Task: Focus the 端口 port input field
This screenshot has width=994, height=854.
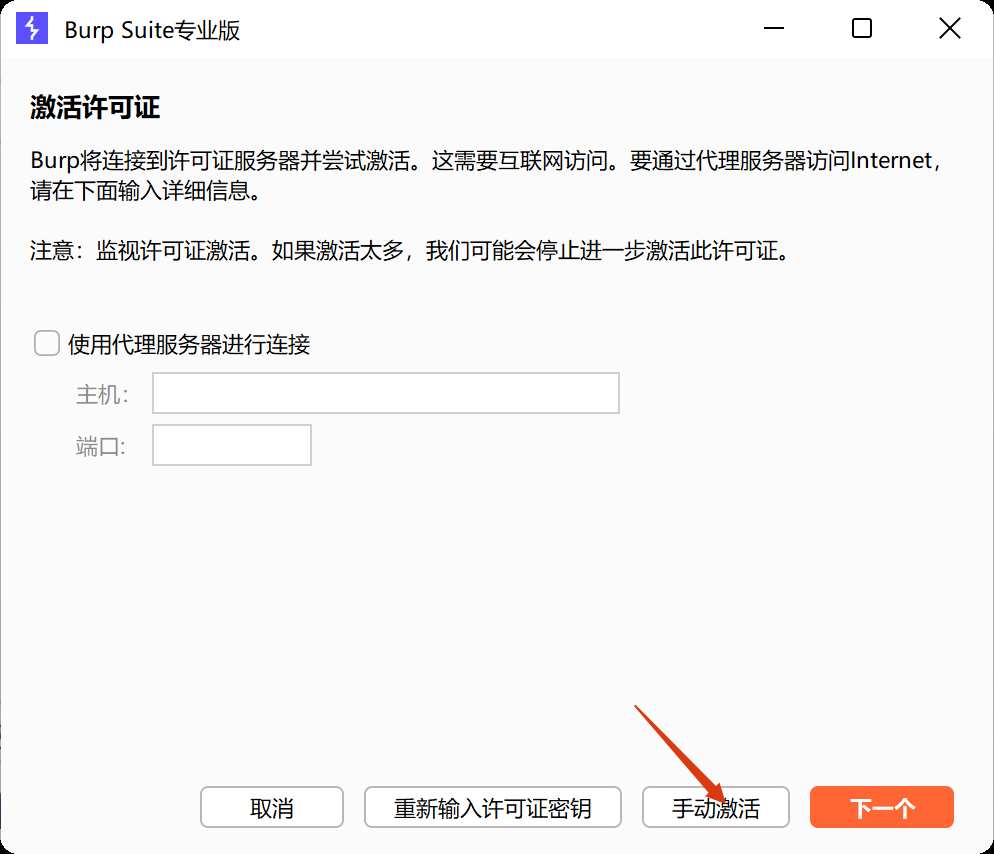Action: [x=231, y=445]
